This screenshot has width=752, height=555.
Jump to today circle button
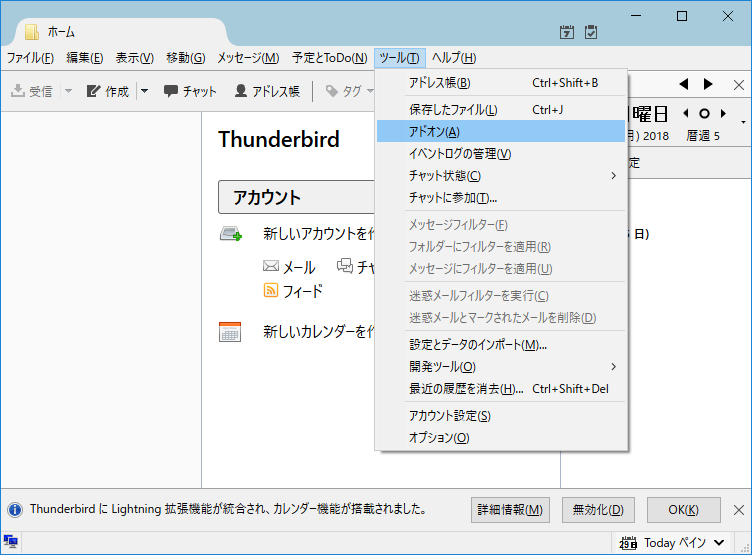pyautogui.click(x=704, y=114)
